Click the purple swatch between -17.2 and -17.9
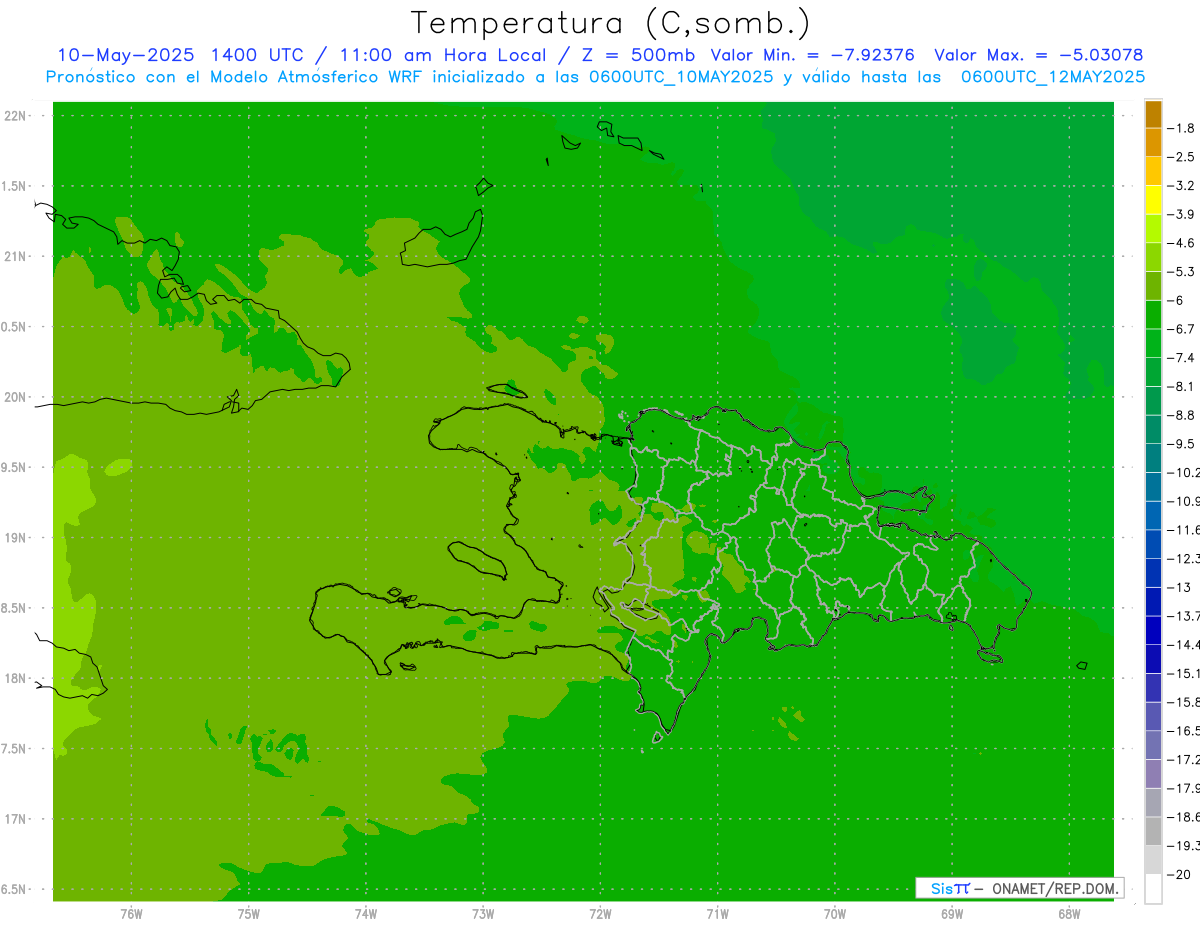The height and width of the screenshot is (927, 1200). [x=1153, y=773]
